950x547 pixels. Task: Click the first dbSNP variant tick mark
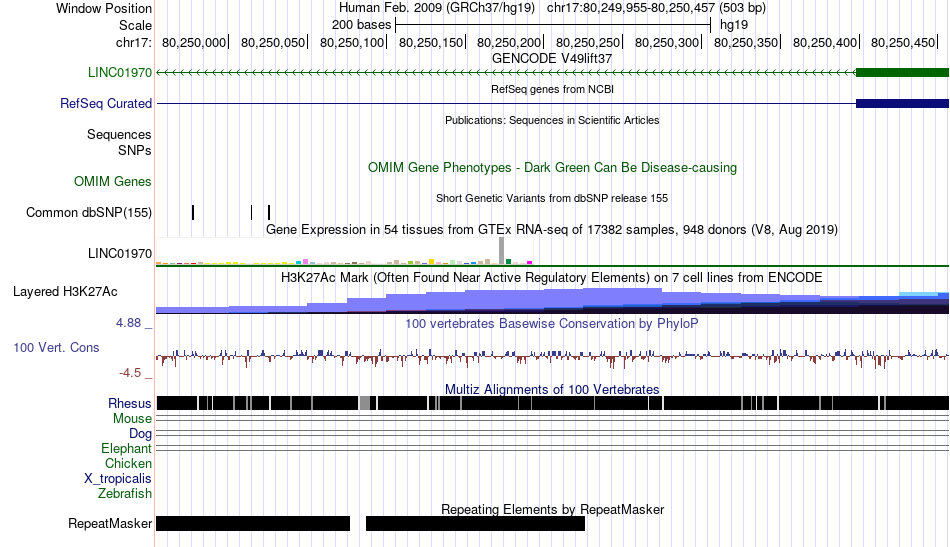(x=193, y=212)
